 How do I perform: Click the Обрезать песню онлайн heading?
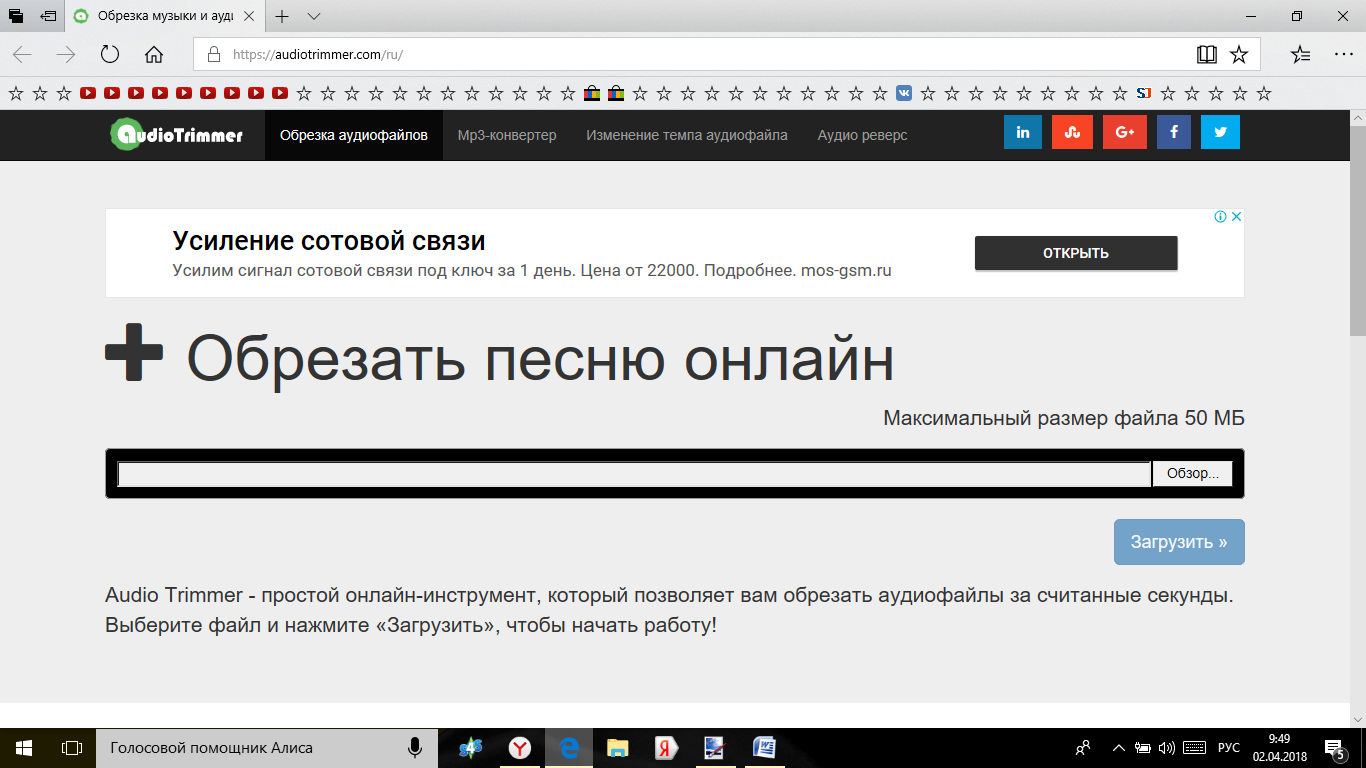540,358
